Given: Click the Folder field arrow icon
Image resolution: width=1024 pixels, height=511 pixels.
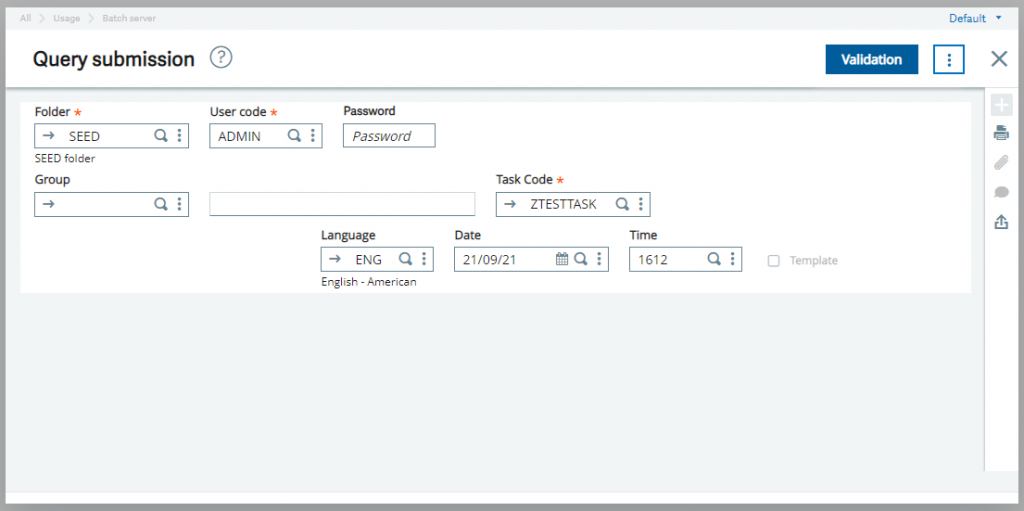Looking at the screenshot, I should [48, 136].
